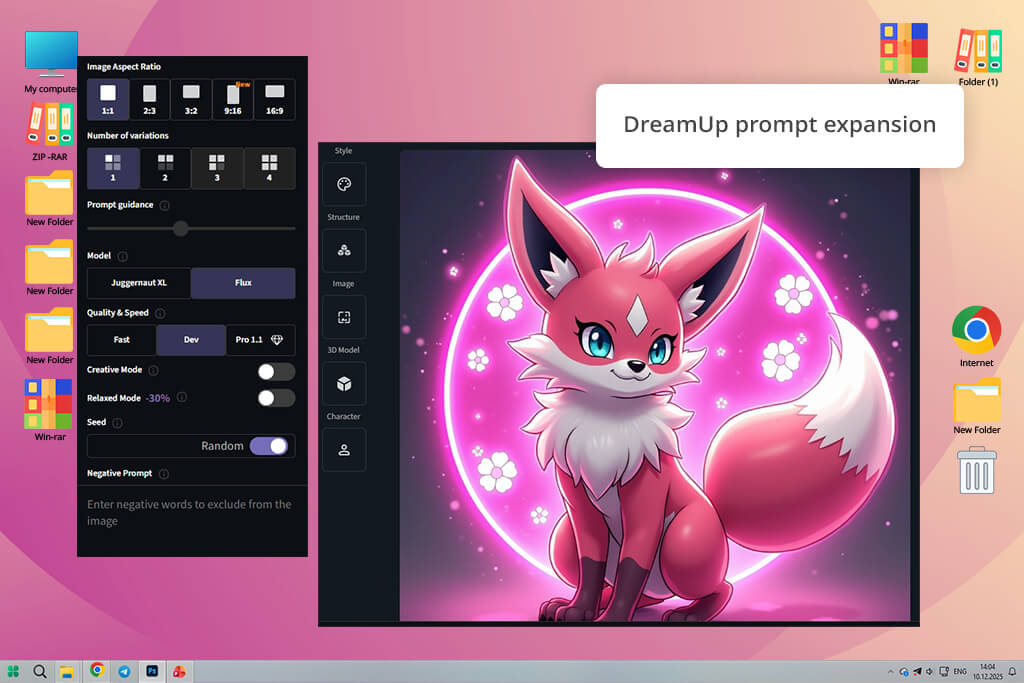Set Quality & Speed to Pro 1.1
The width and height of the screenshot is (1024, 683).
point(261,340)
